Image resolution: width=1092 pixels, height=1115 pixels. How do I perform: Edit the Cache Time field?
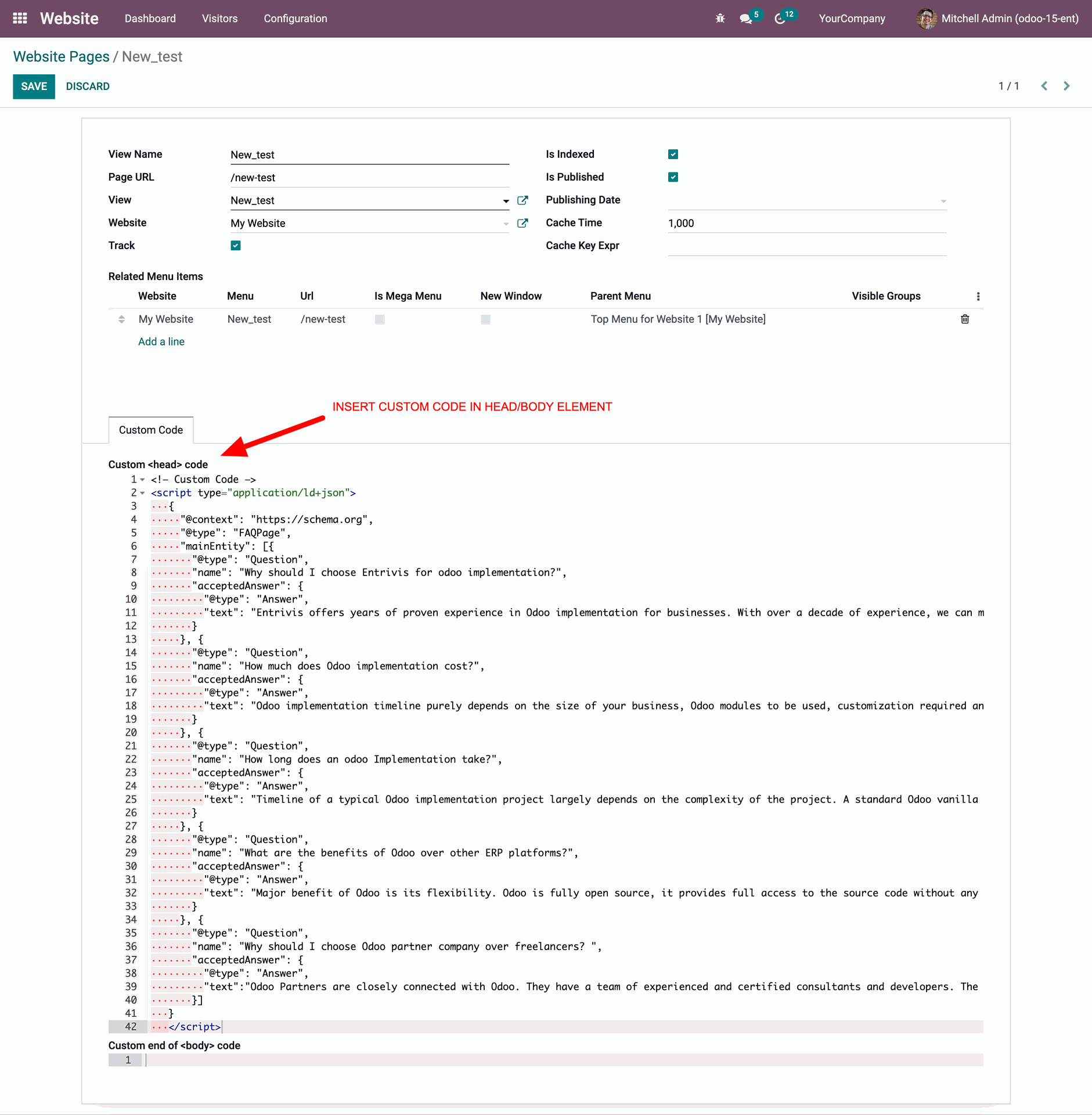(x=807, y=224)
